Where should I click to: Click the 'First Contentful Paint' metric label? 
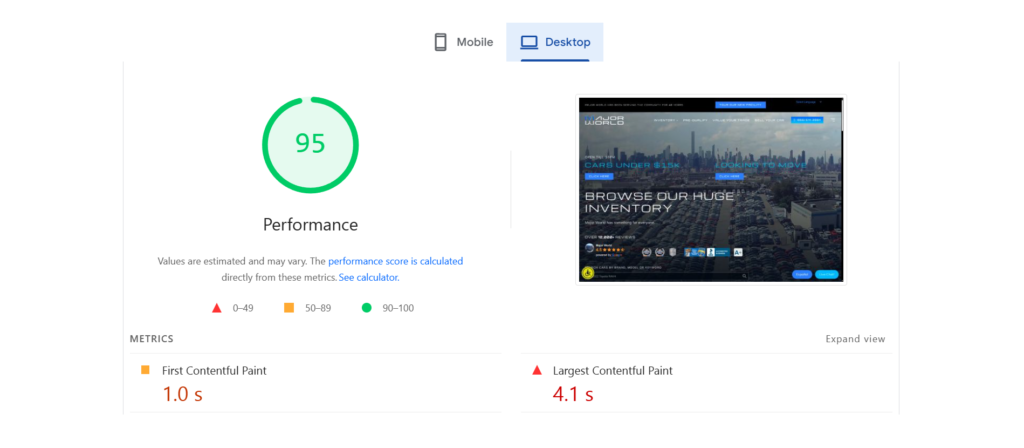click(214, 370)
